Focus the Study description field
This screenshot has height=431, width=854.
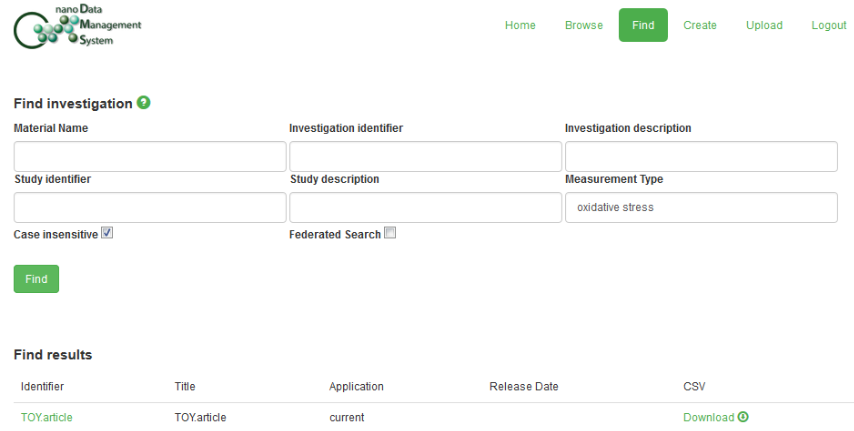point(425,207)
